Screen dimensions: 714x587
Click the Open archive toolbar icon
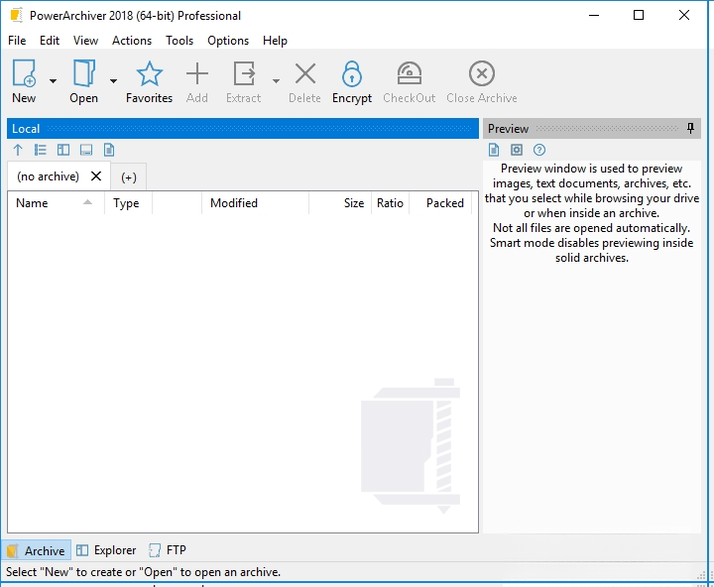coord(84,73)
